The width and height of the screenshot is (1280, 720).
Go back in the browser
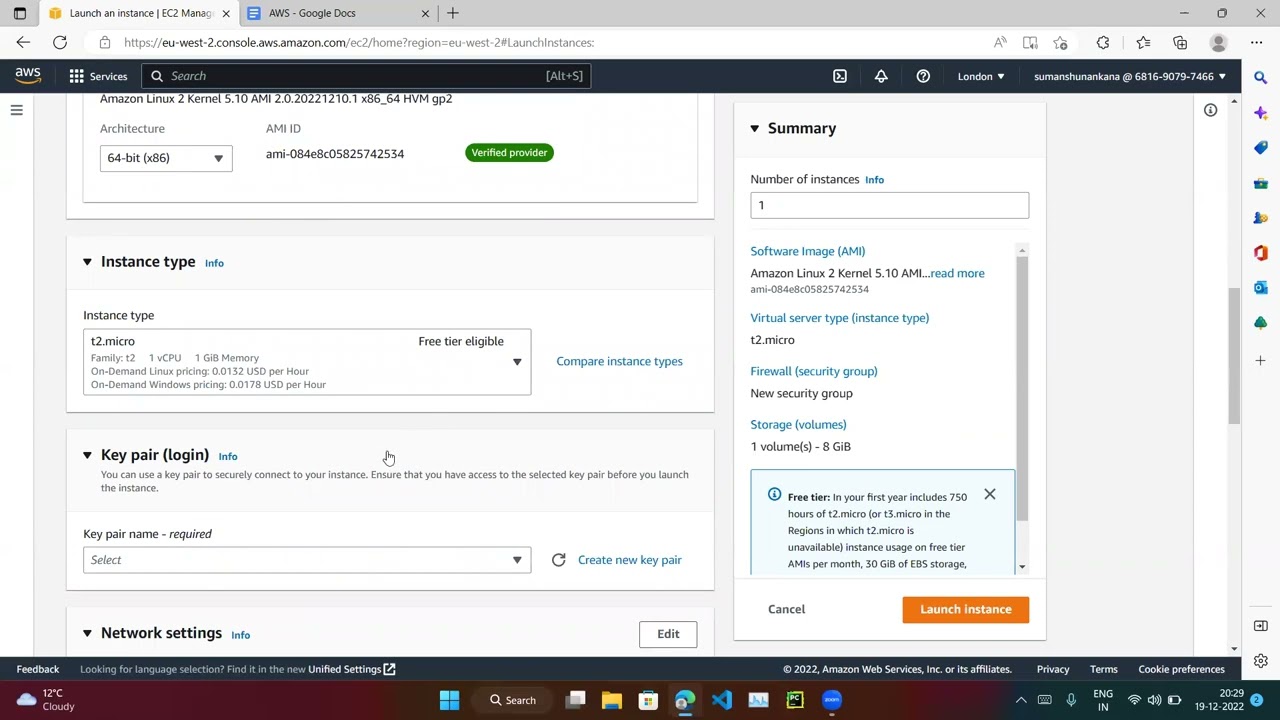point(23,42)
